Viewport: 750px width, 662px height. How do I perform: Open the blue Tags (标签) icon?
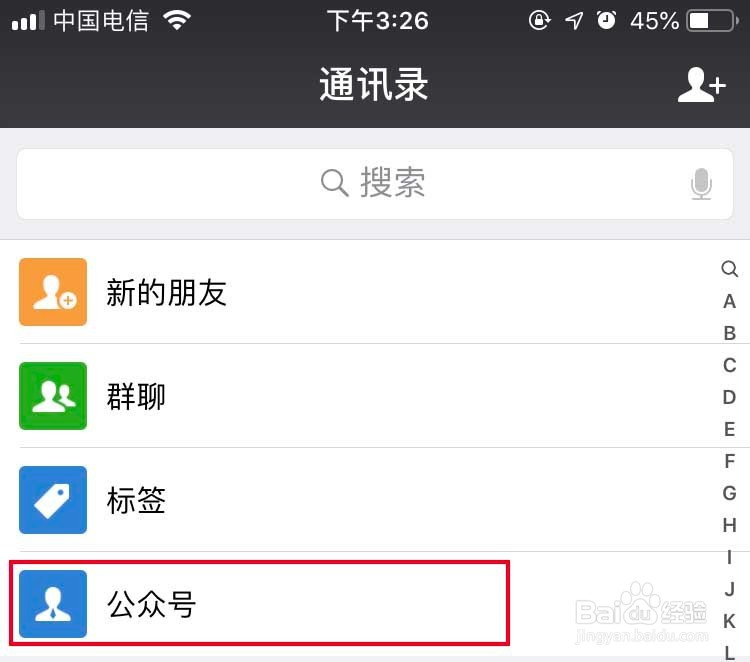[53, 500]
